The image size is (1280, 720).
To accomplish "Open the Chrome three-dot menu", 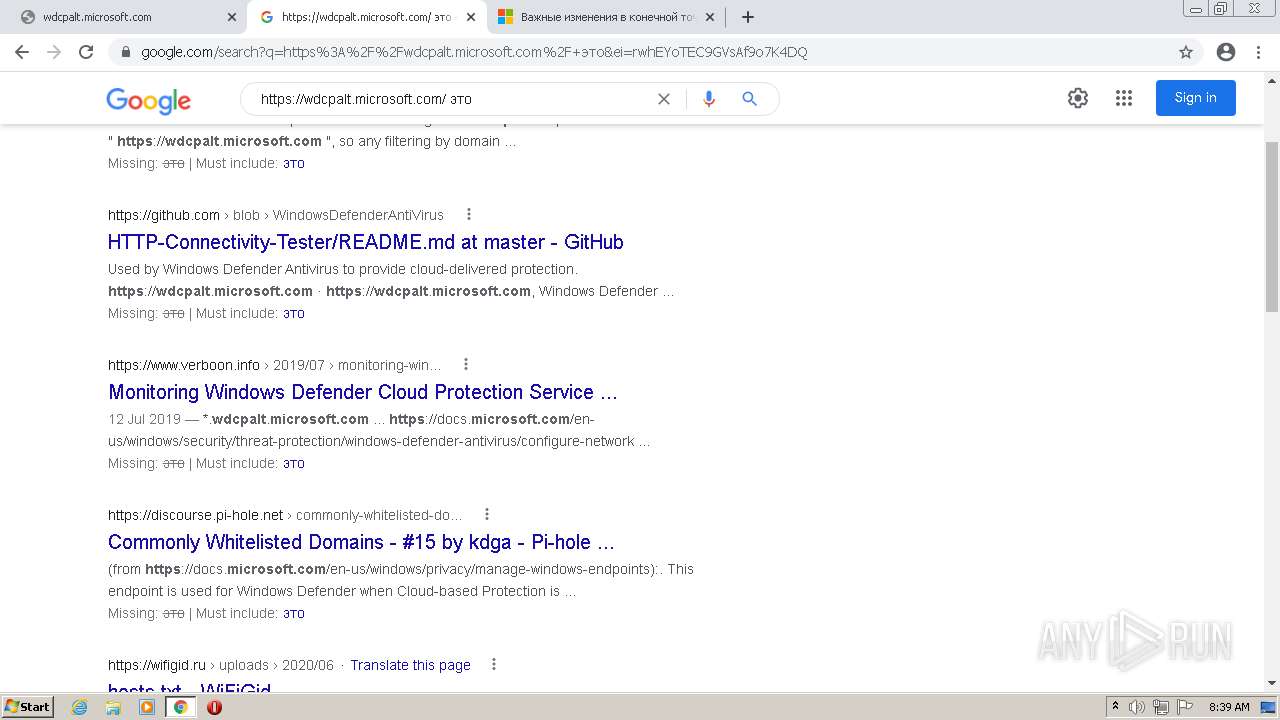I will point(1258,52).
